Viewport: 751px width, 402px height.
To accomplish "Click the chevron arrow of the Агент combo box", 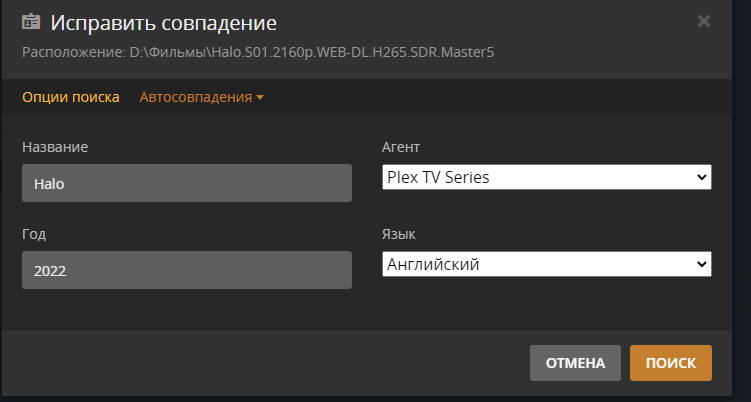I will [700, 178].
